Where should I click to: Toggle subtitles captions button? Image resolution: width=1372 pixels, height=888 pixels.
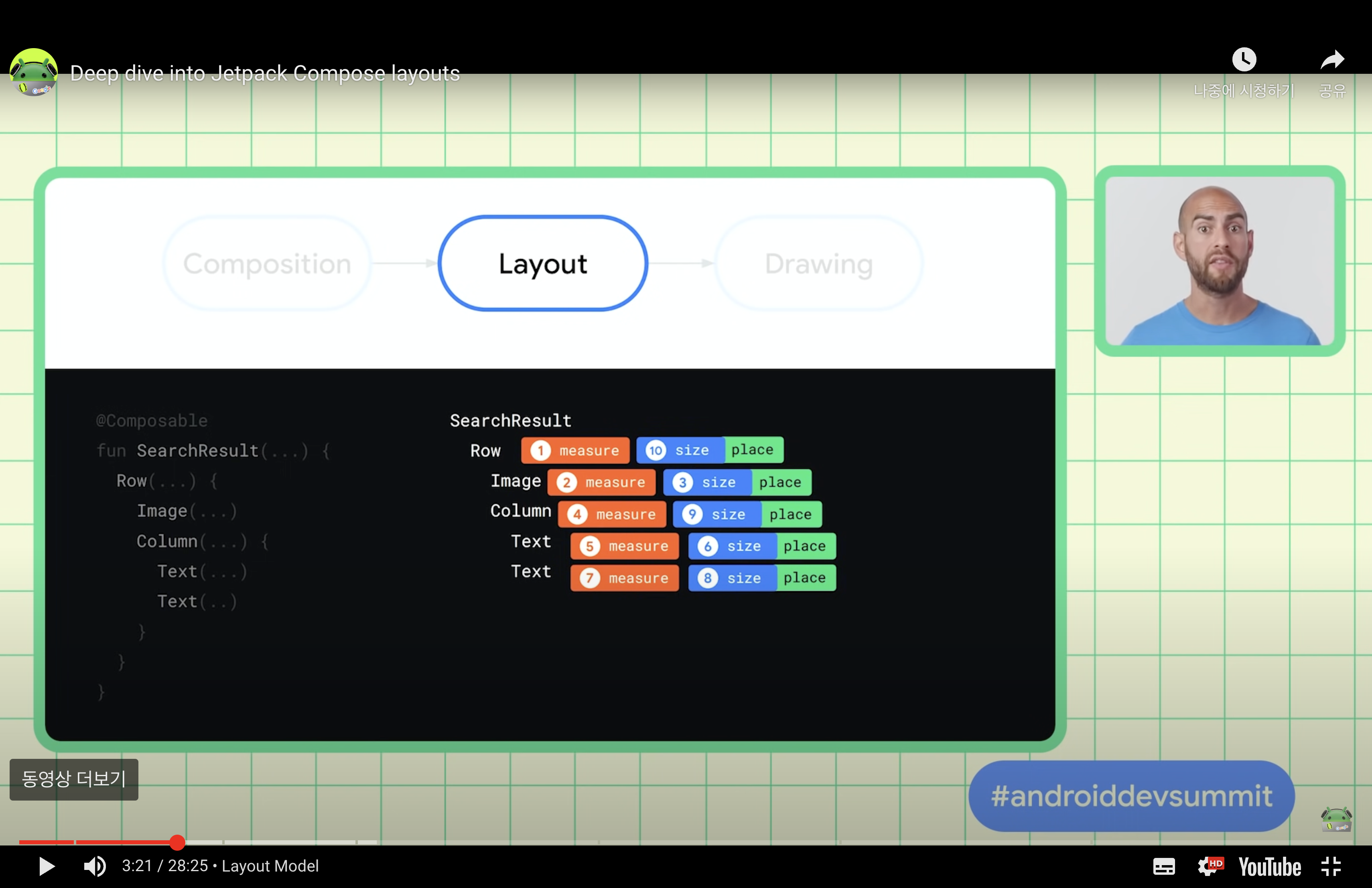[x=1163, y=866]
